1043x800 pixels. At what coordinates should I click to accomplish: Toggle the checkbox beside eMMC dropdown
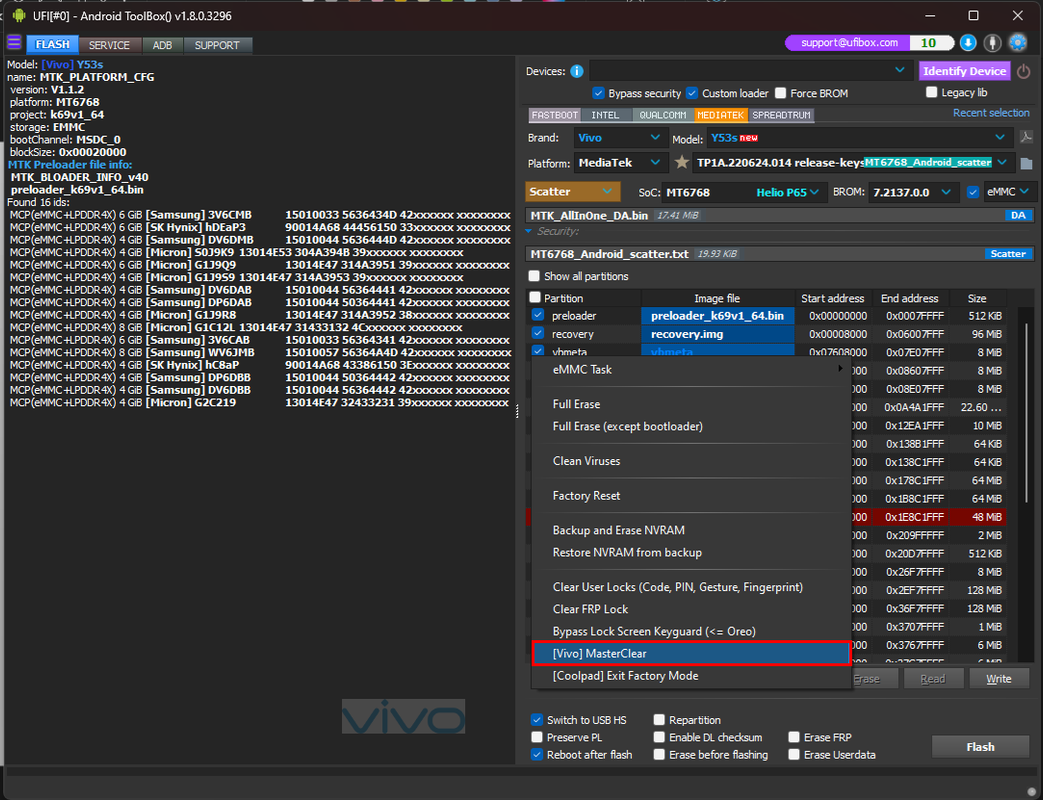973,192
